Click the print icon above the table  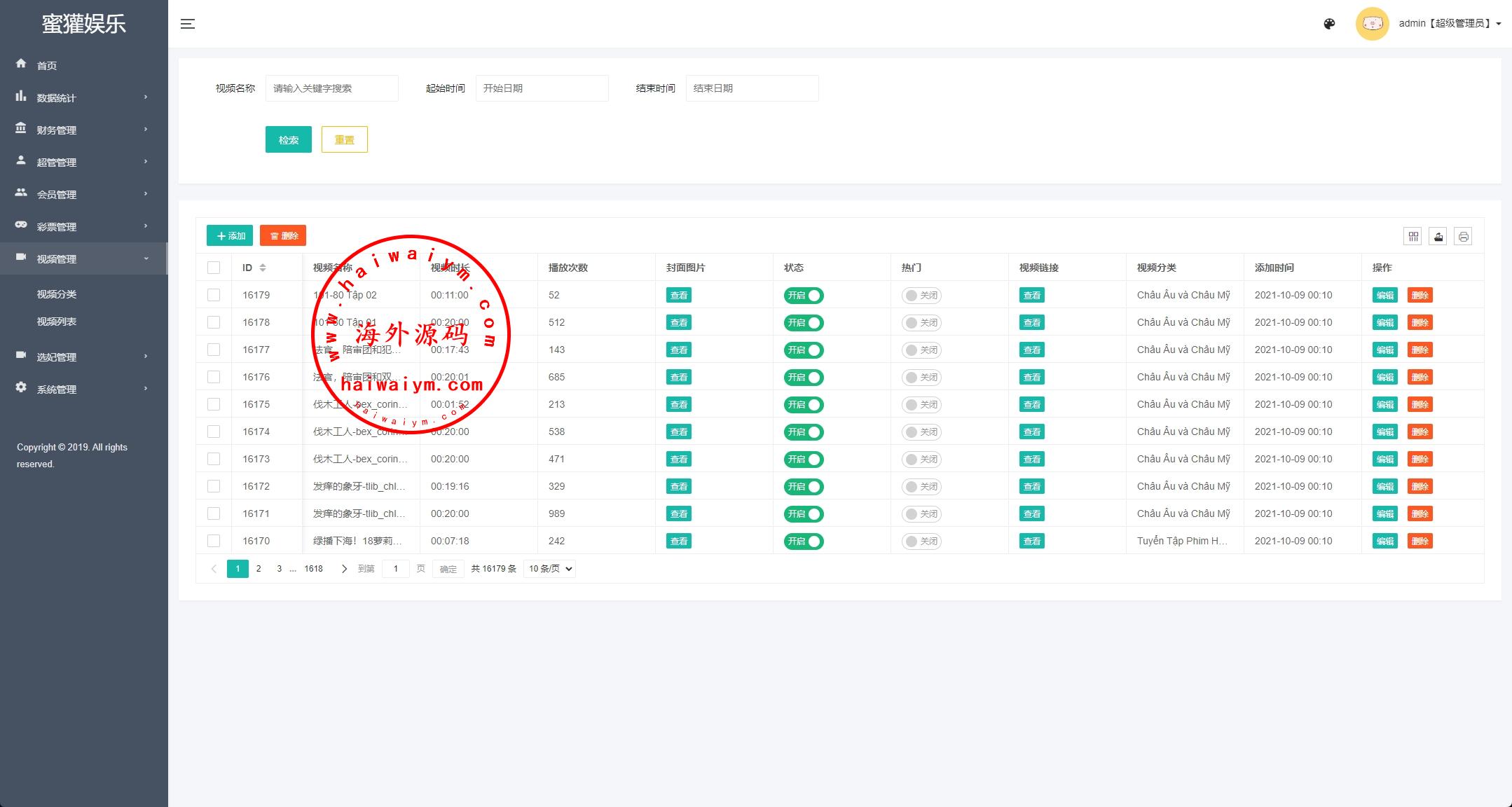[x=1463, y=236]
